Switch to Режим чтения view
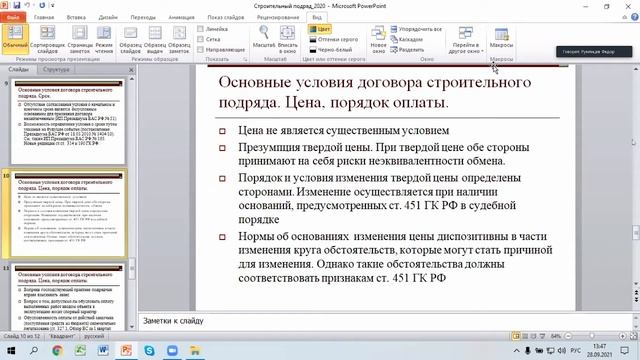This screenshot has height=360, width=640. pos(104,40)
